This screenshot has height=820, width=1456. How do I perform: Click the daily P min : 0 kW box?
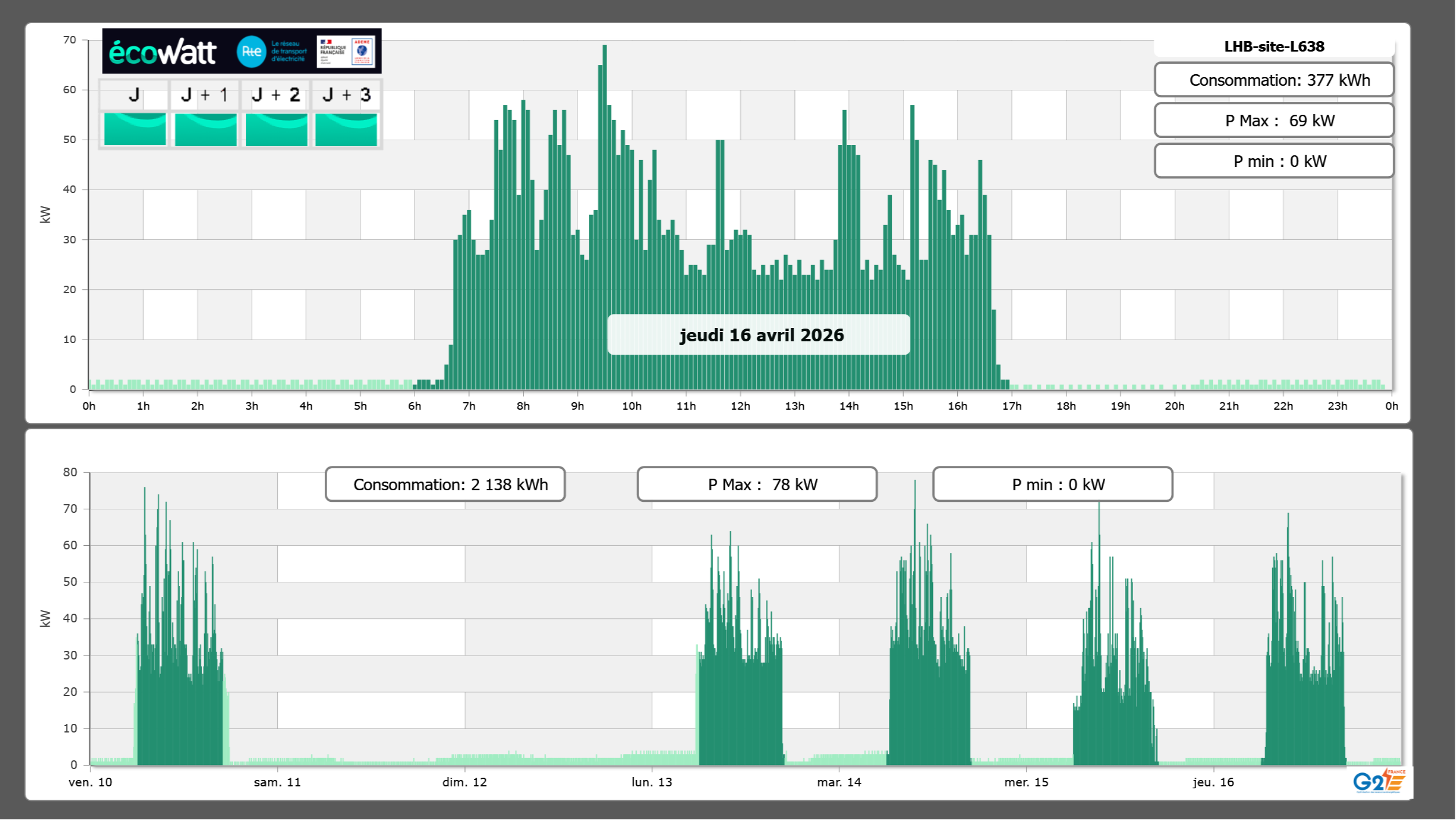[x=1274, y=161]
